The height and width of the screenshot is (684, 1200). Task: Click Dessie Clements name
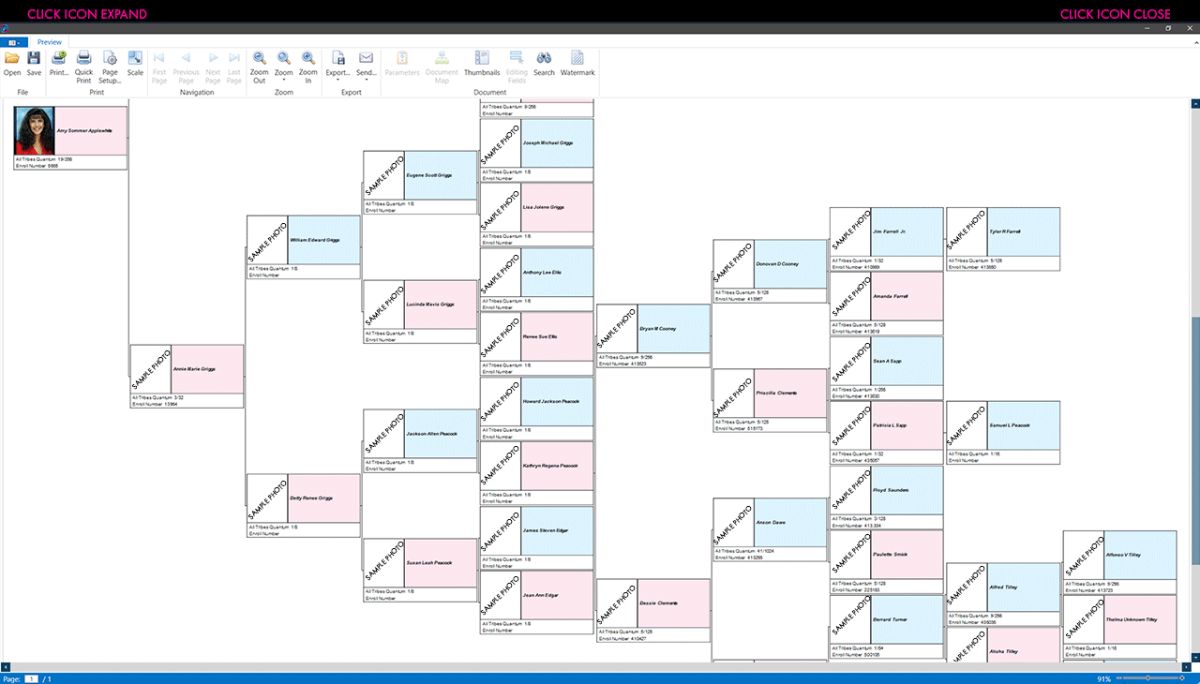point(659,603)
